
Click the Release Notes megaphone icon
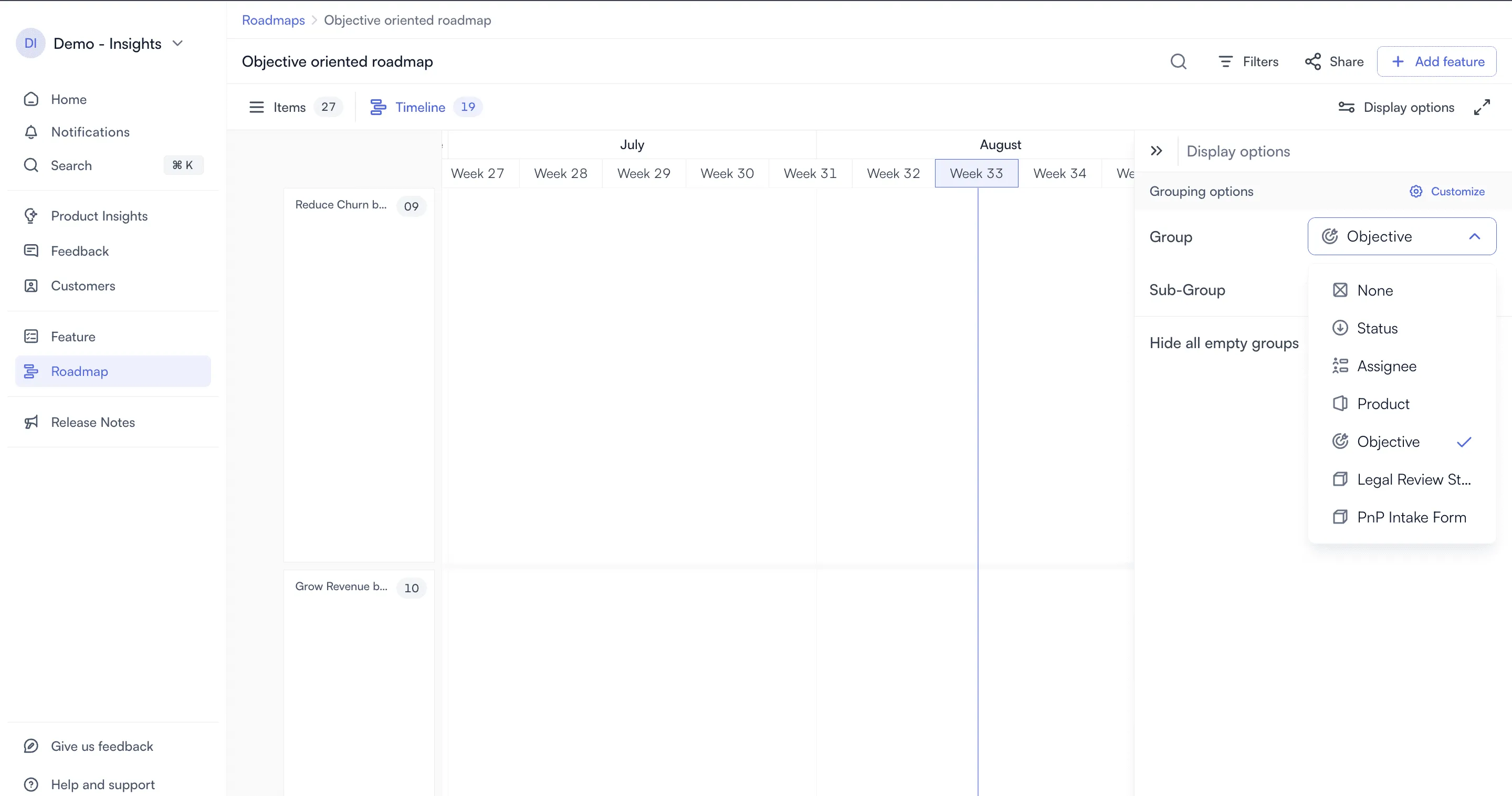[x=31, y=422]
